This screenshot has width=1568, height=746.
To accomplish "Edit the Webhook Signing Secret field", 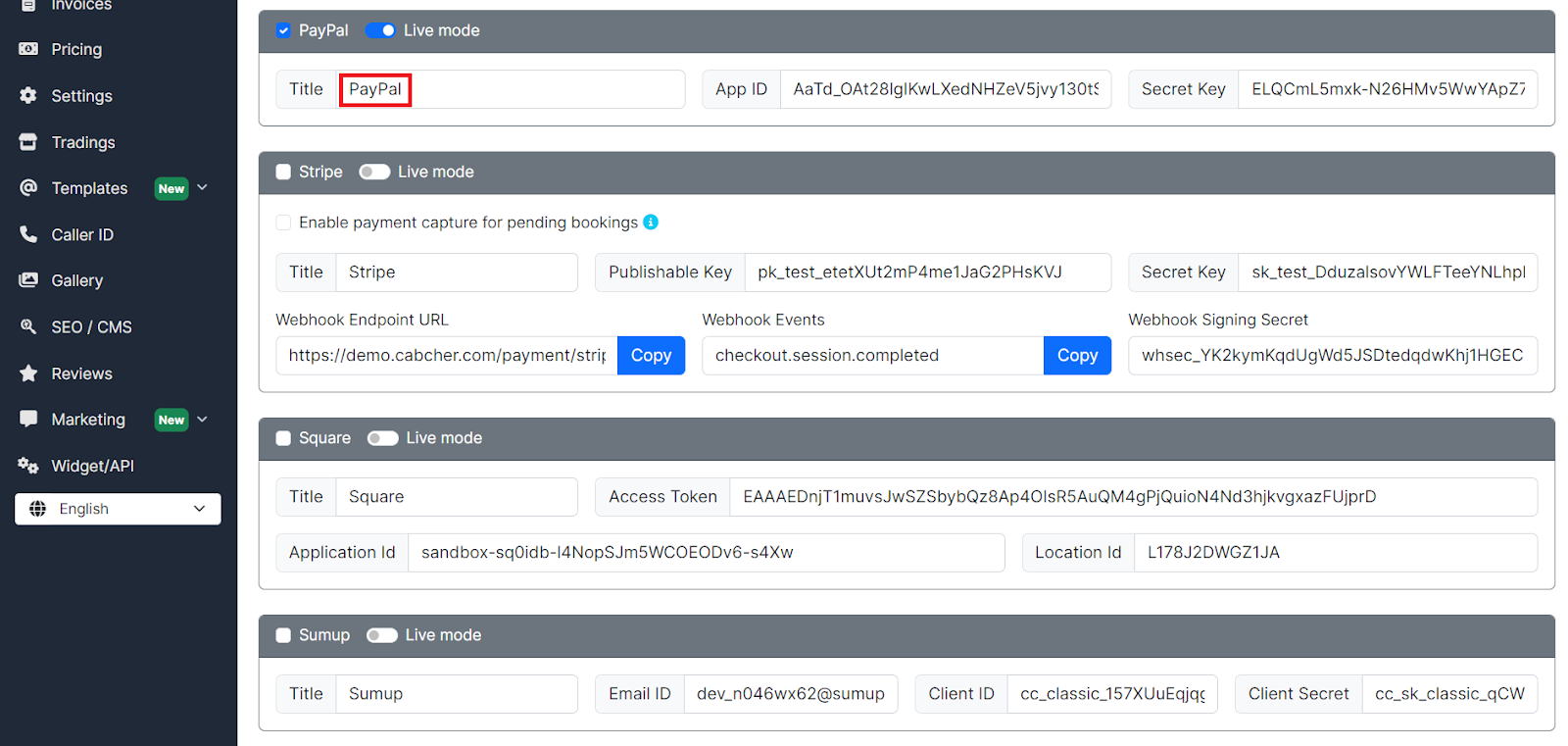I will [x=1333, y=355].
